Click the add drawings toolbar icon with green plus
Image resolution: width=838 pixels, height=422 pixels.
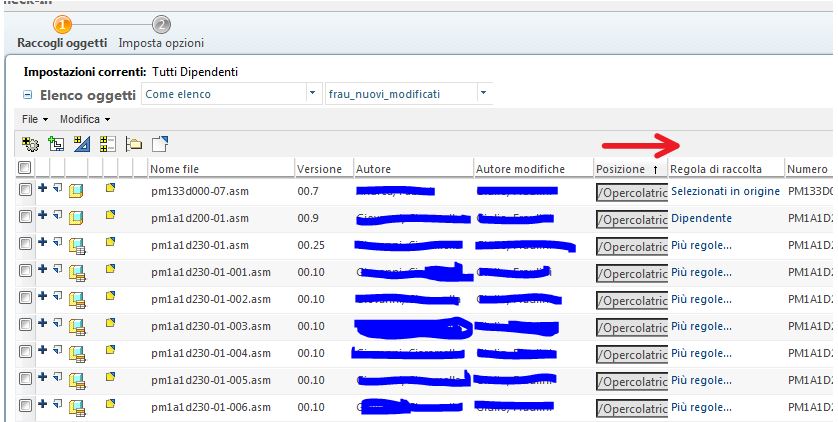click(x=56, y=144)
